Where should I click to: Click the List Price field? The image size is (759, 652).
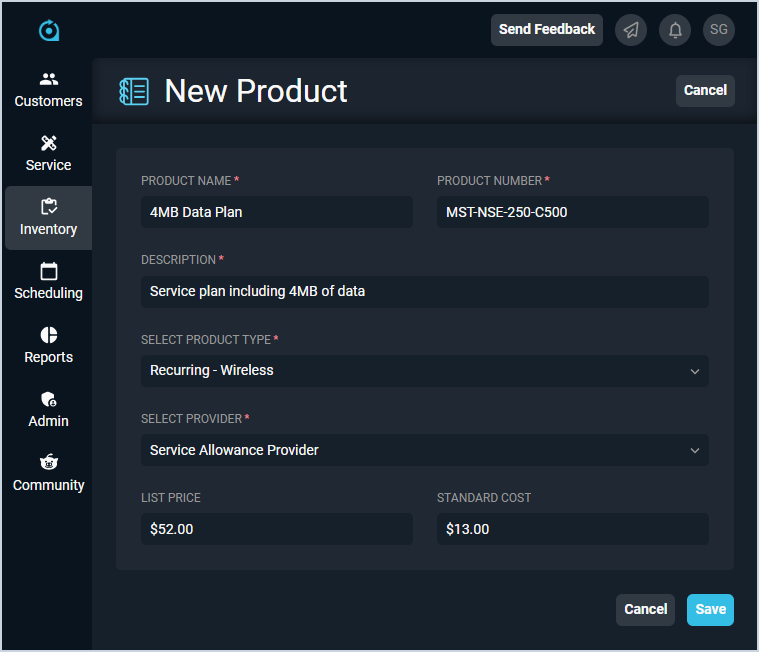[277, 529]
